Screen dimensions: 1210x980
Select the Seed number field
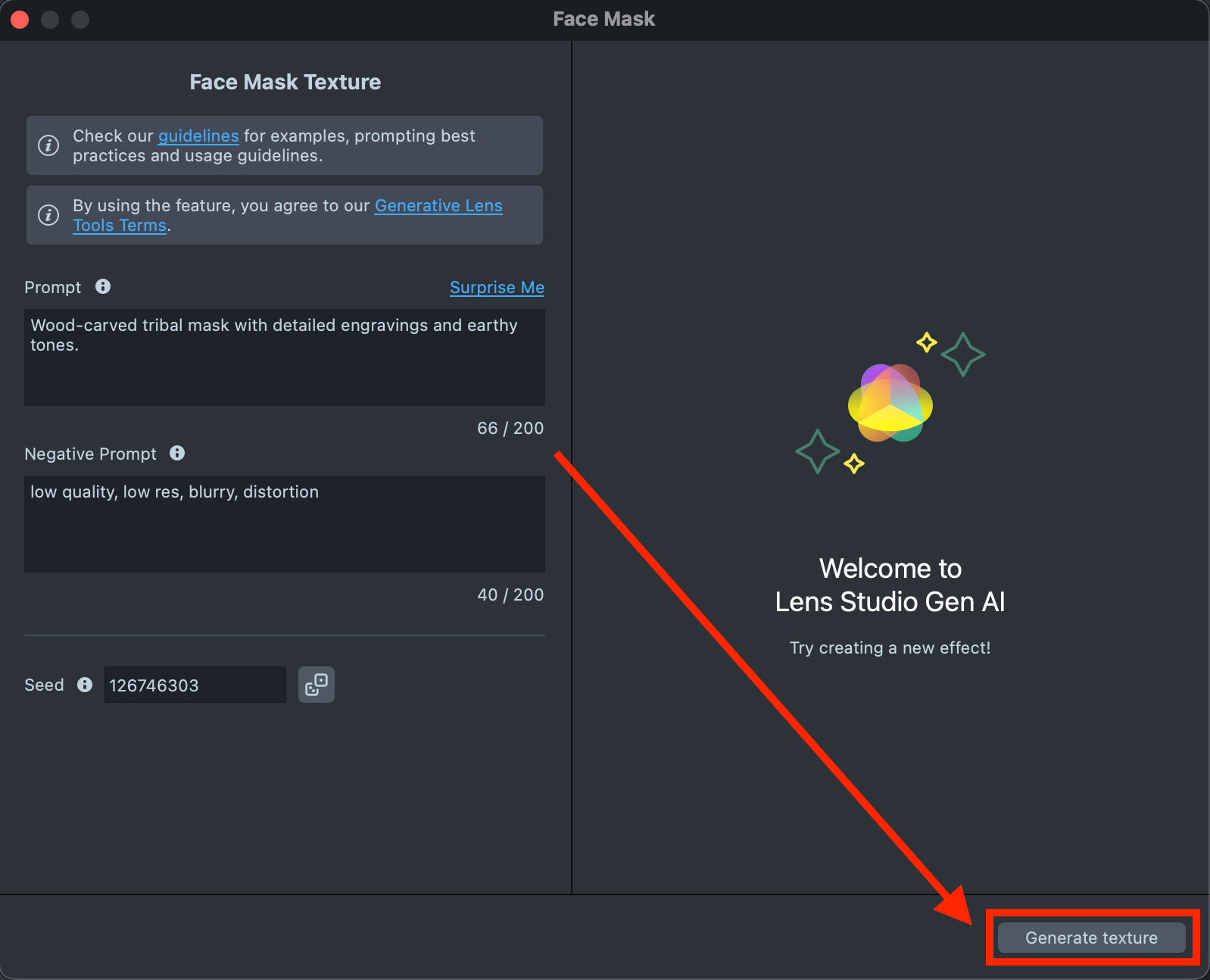pyautogui.click(x=195, y=685)
